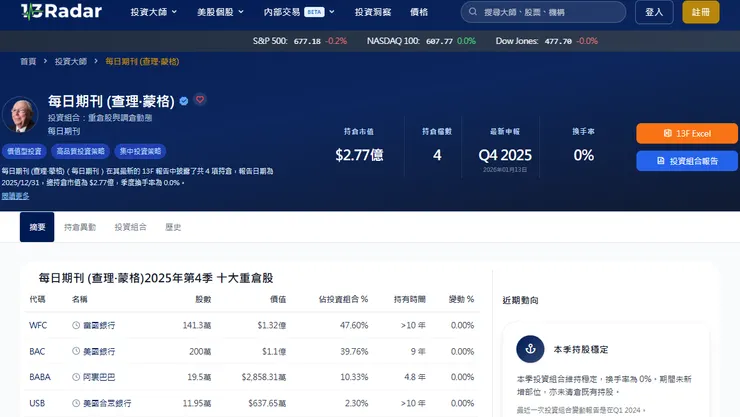Expand the 投資大師 dropdown menu
This screenshot has height=417, width=740.
pos(153,12)
